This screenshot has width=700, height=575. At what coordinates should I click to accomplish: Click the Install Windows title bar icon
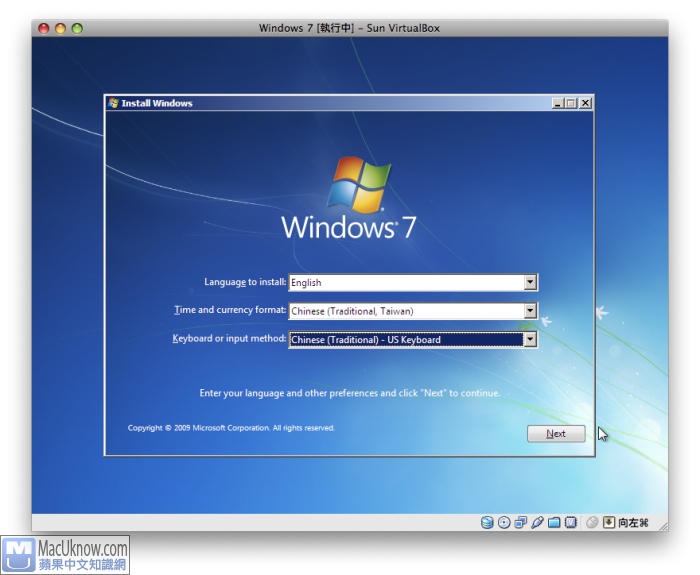[x=113, y=103]
